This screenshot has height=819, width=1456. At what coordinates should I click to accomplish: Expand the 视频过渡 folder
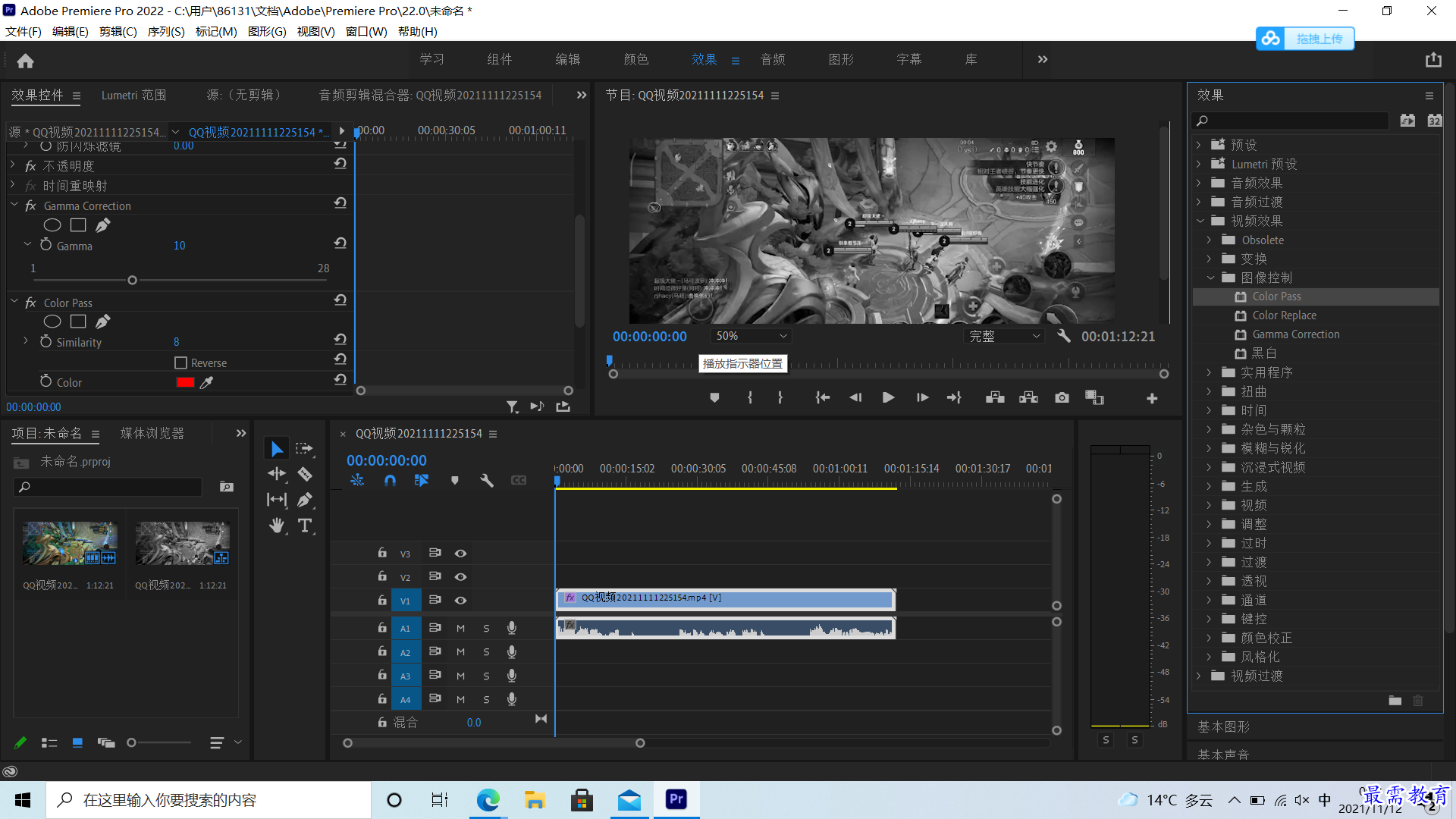point(1199,676)
